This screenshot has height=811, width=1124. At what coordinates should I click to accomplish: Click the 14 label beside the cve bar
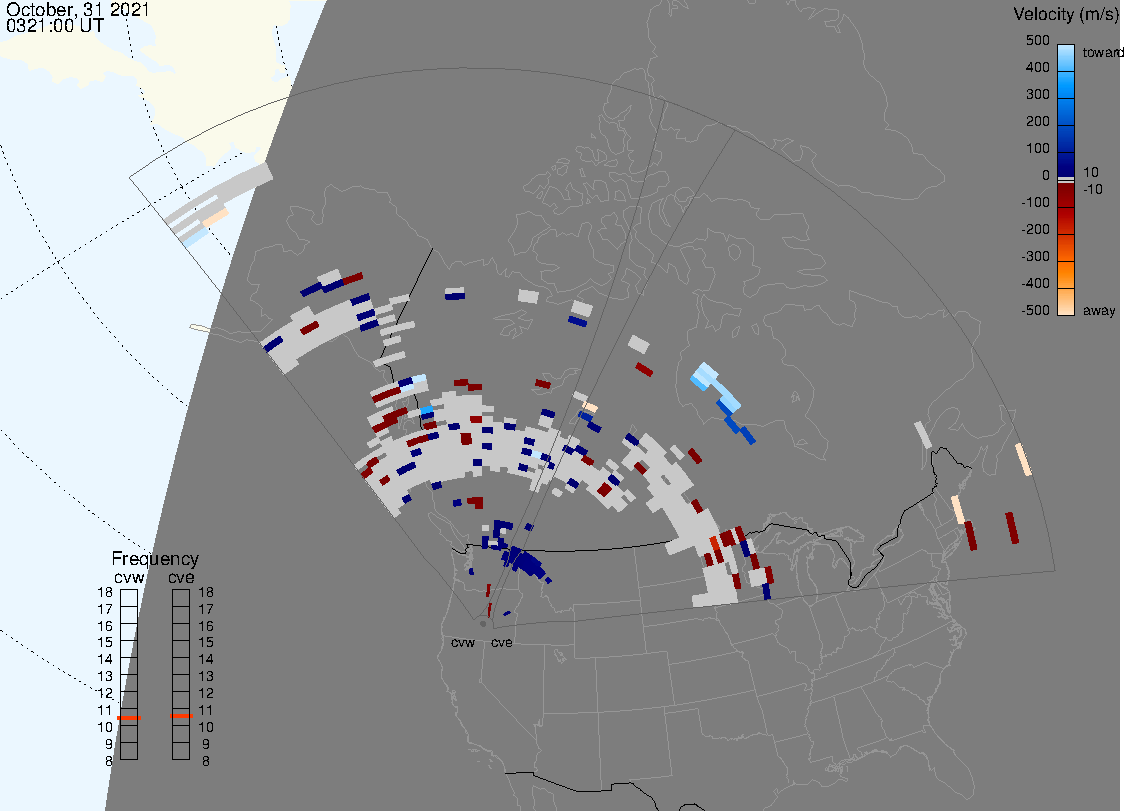pos(206,660)
